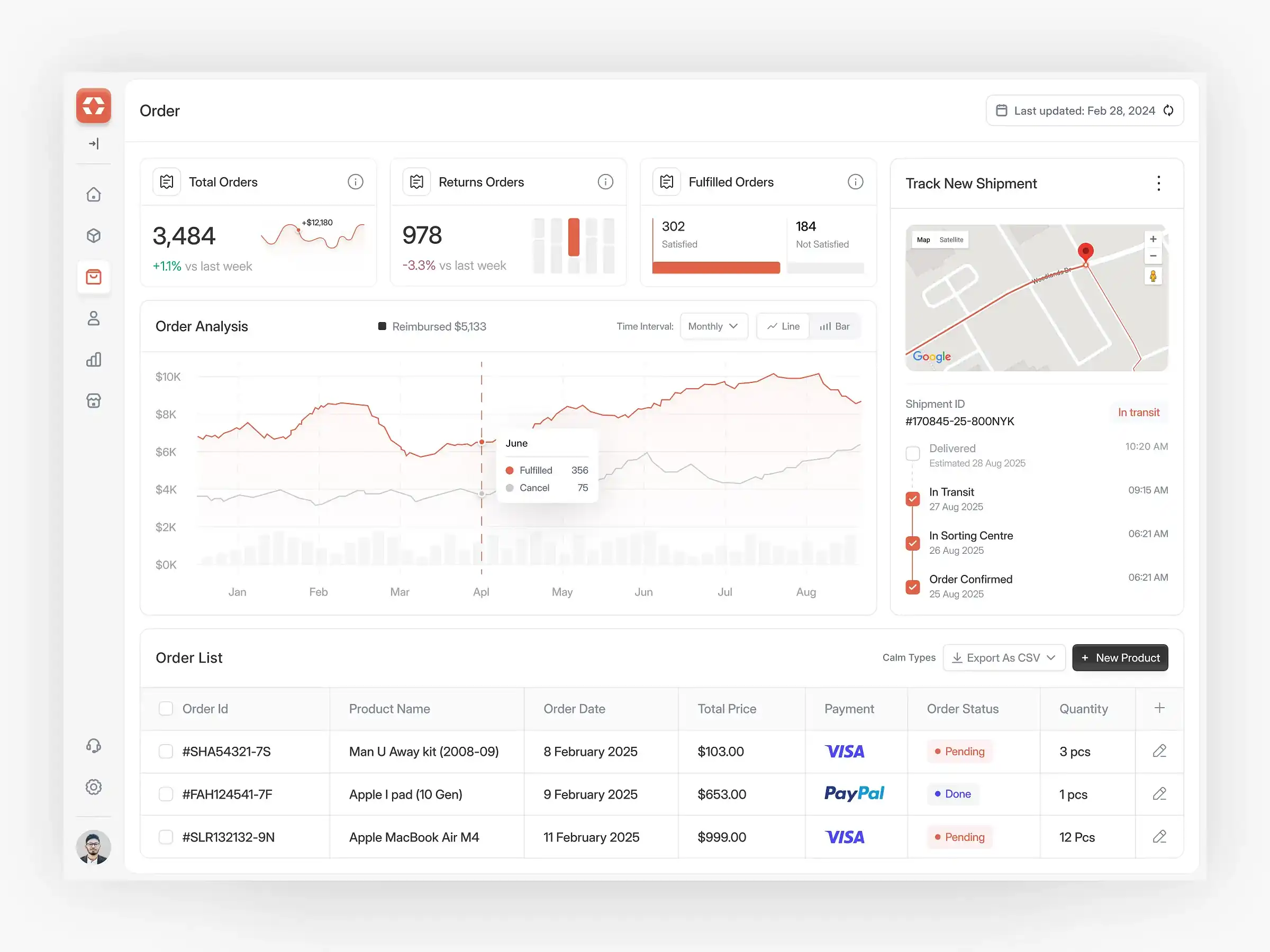Open the home icon in sidebar
The height and width of the screenshot is (952, 1270).
(x=94, y=195)
